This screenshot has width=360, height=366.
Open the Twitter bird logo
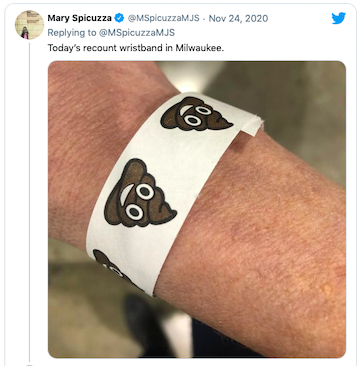click(x=339, y=18)
